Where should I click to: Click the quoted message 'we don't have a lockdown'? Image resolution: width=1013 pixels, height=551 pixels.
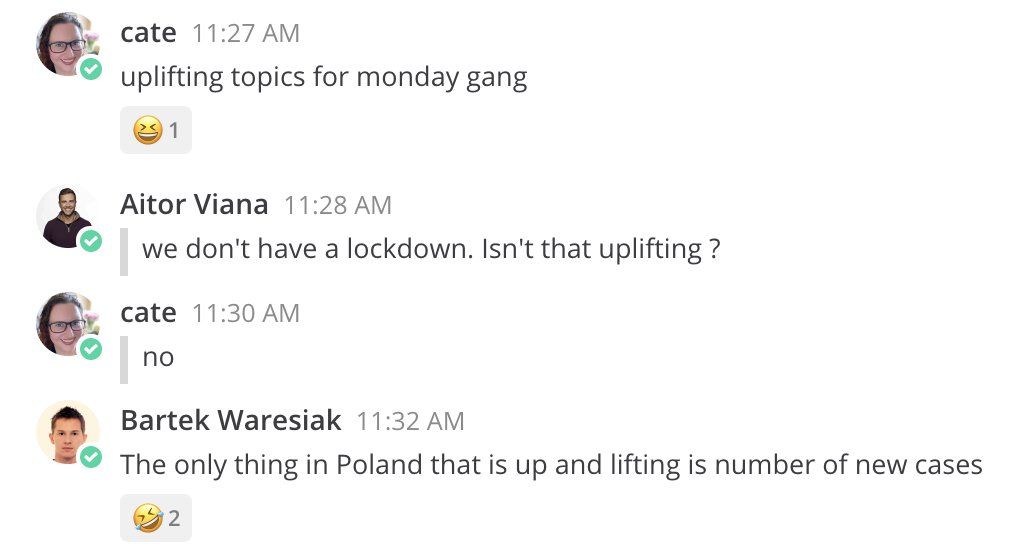click(x=430, y=249)
